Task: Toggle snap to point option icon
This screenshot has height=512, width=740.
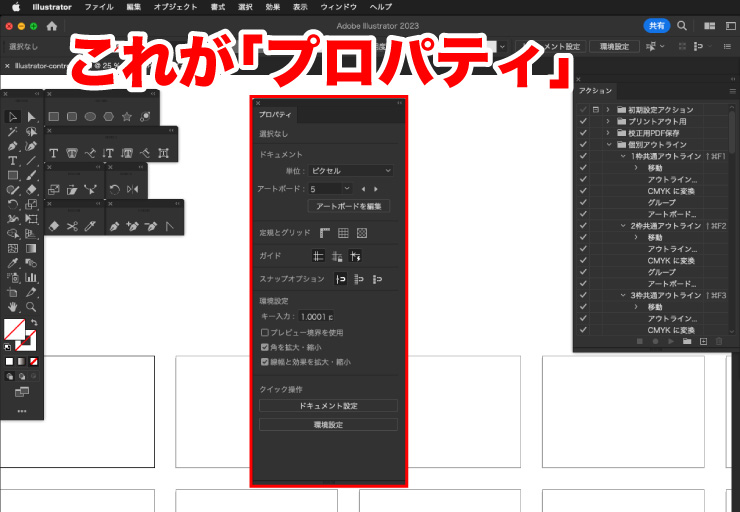Action: [340, 279]
